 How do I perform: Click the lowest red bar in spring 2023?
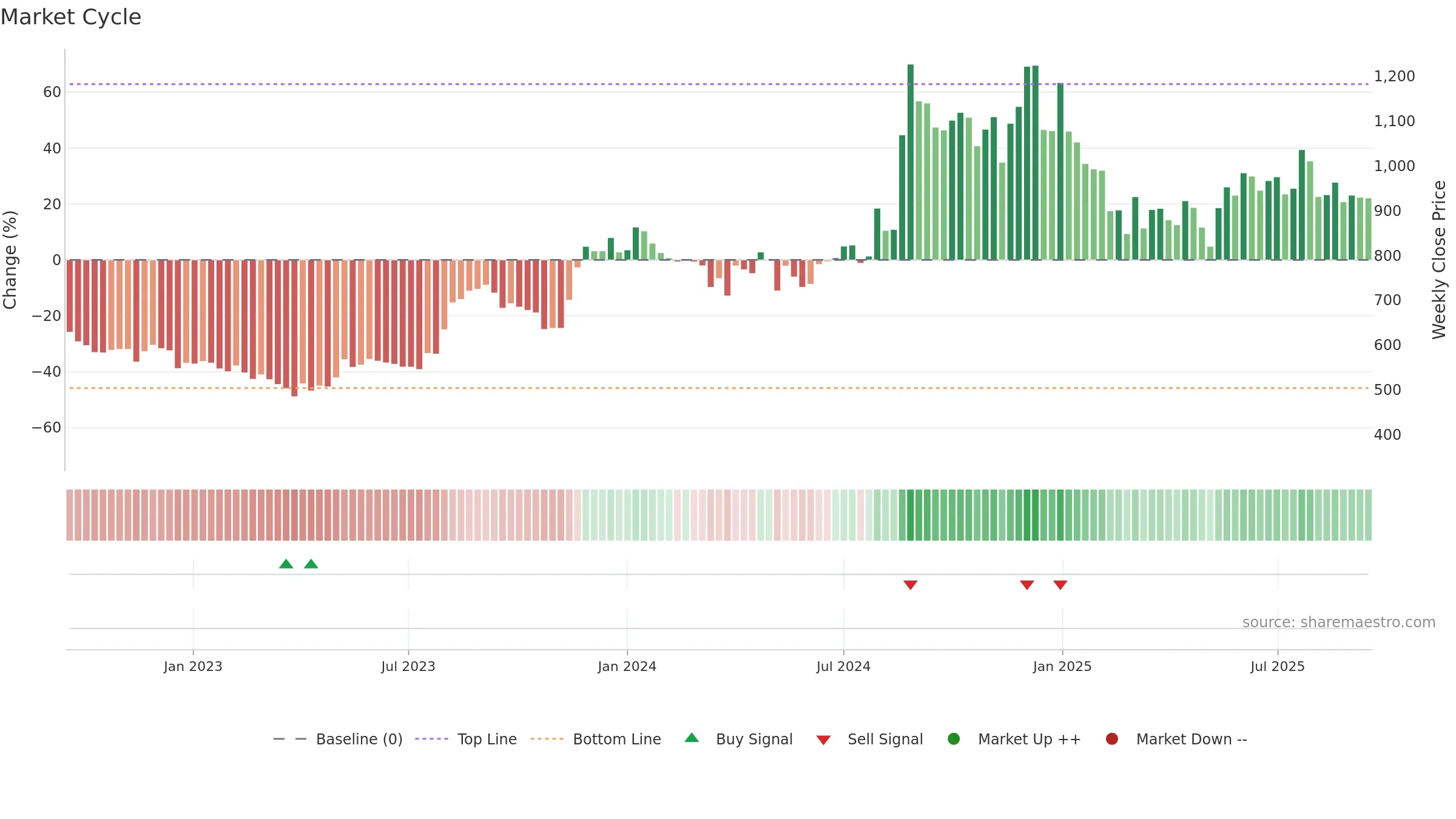point(294,328)
